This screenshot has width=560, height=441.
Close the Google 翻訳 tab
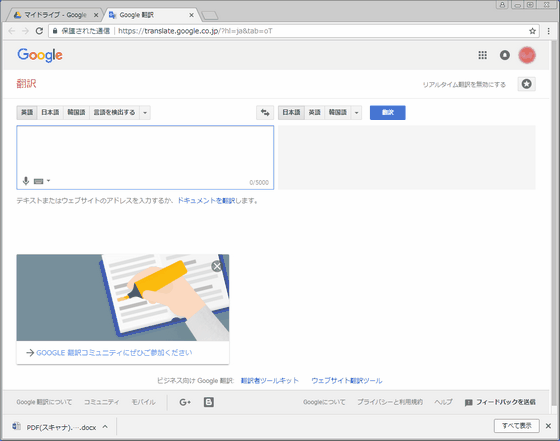pos(191,15)
